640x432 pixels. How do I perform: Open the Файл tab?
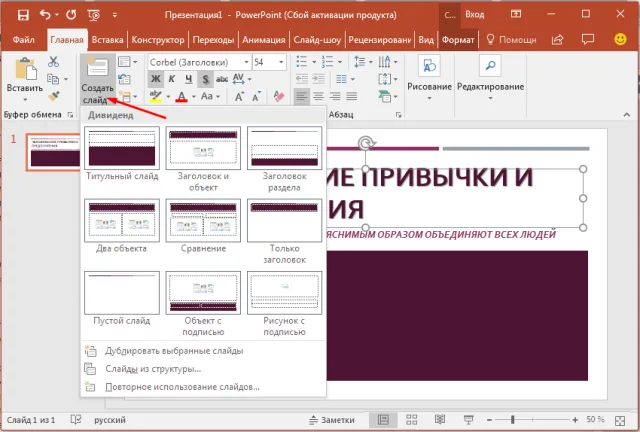23,40
